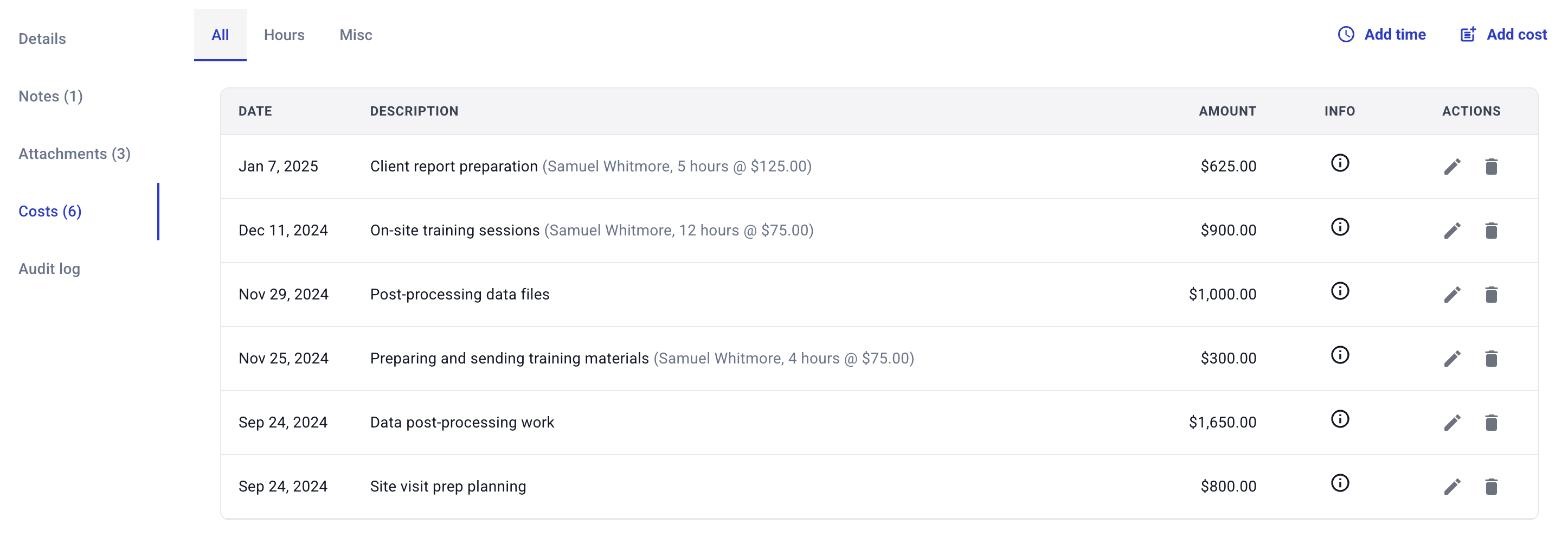Viewport: 1568px width, 536px height.
Task: Show info for Data post-processing work
Action: tap(1339, 419)
